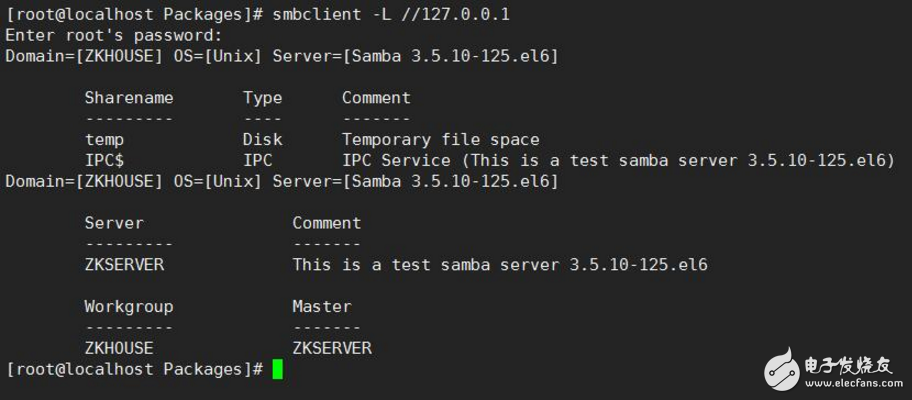Select the temp share name

(104, 140)
